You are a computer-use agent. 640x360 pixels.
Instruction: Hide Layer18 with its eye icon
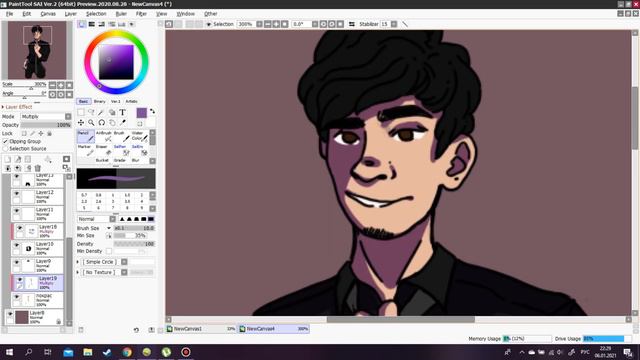tap(20, 228)
